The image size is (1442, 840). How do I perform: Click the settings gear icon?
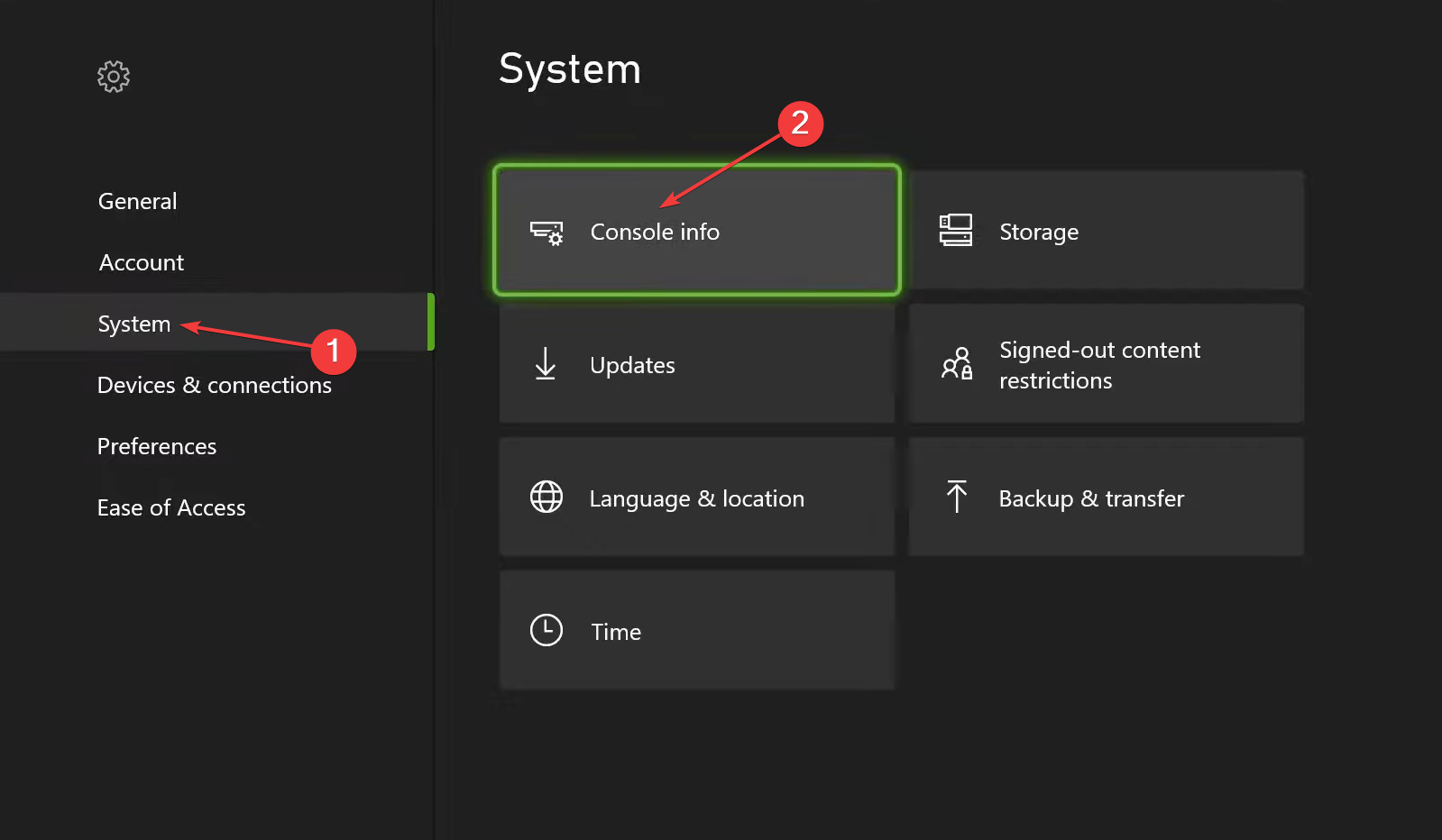(x=114, y=77)
